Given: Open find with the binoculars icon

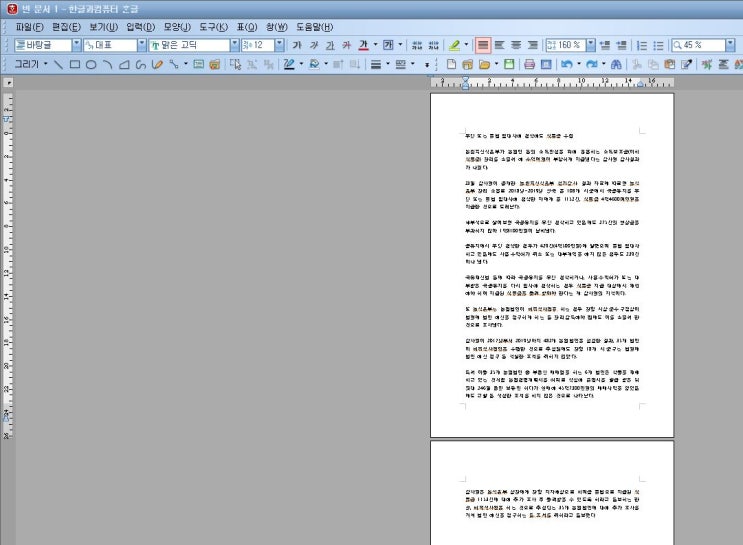Looking at the screenshot, I should (616, 64).
